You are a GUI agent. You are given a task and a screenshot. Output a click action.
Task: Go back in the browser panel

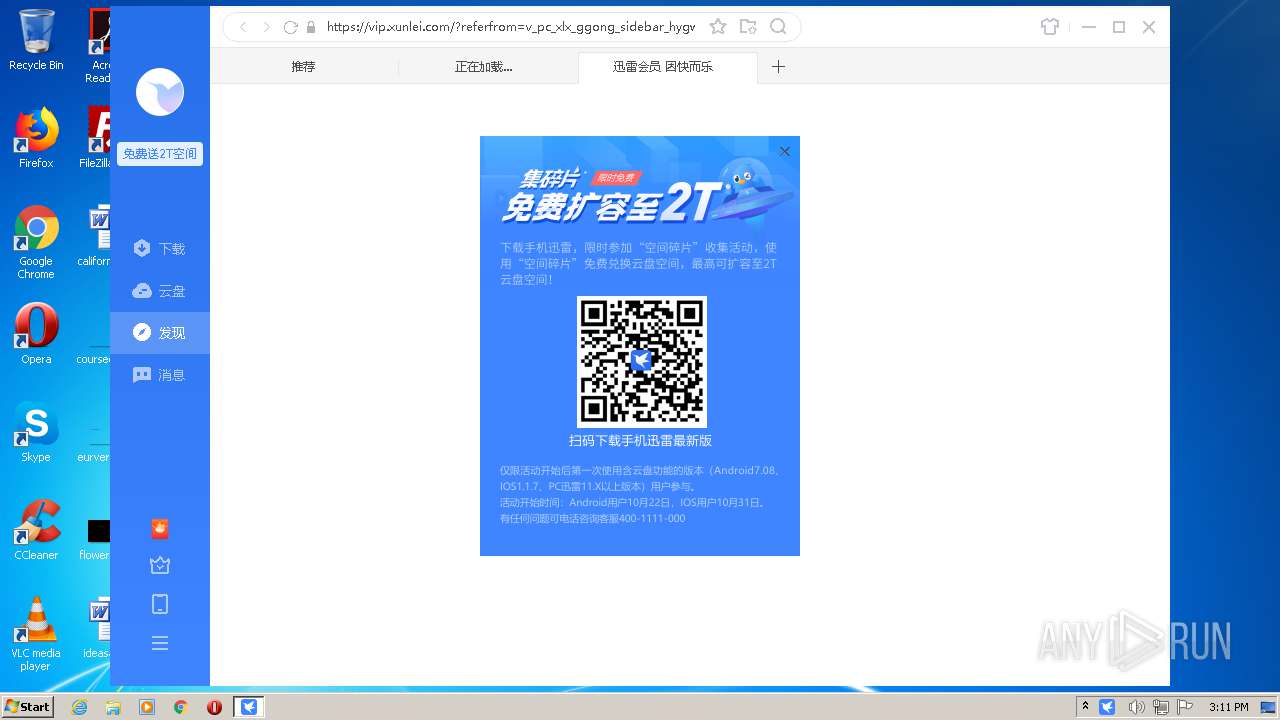tap(243, 27)
